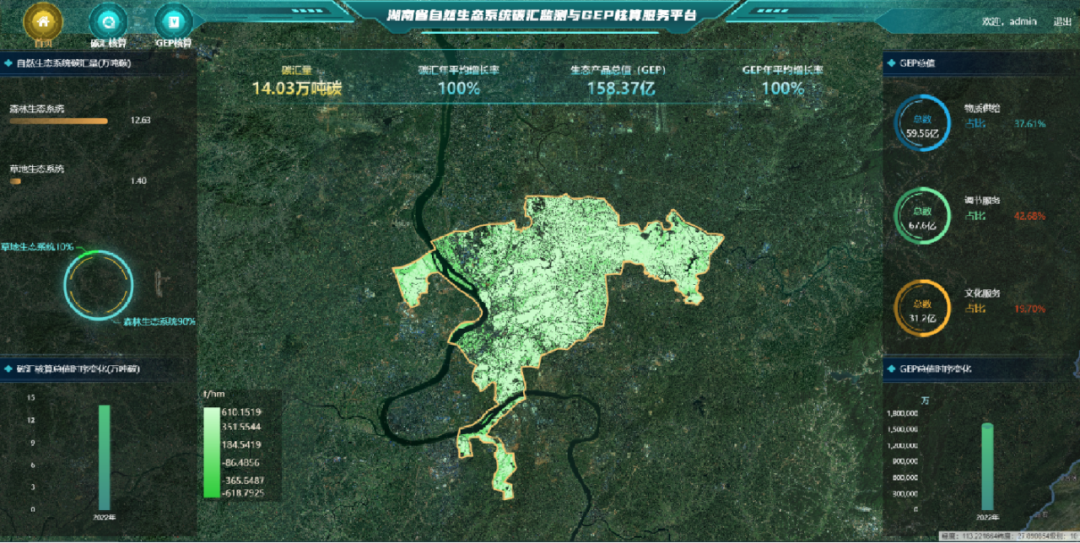Open the carbon sink accounting (碳汇核算) icon
Viewport: 1080px width, 543px height.
coord(108,21)
